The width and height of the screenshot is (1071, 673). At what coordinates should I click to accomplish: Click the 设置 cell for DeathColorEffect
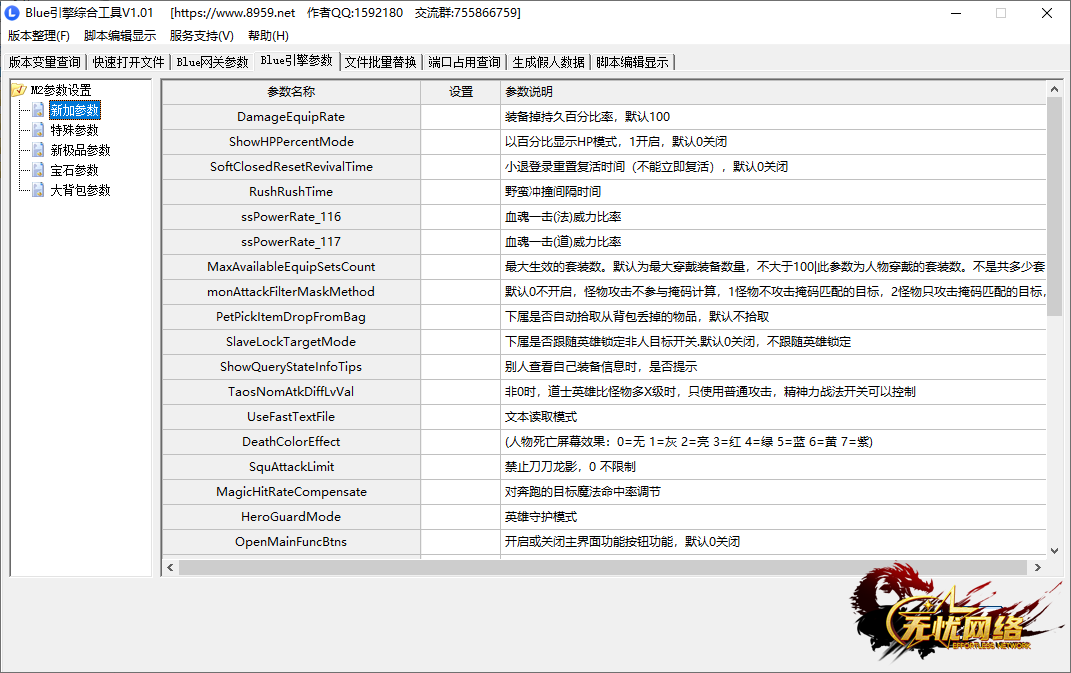point(460,442)
